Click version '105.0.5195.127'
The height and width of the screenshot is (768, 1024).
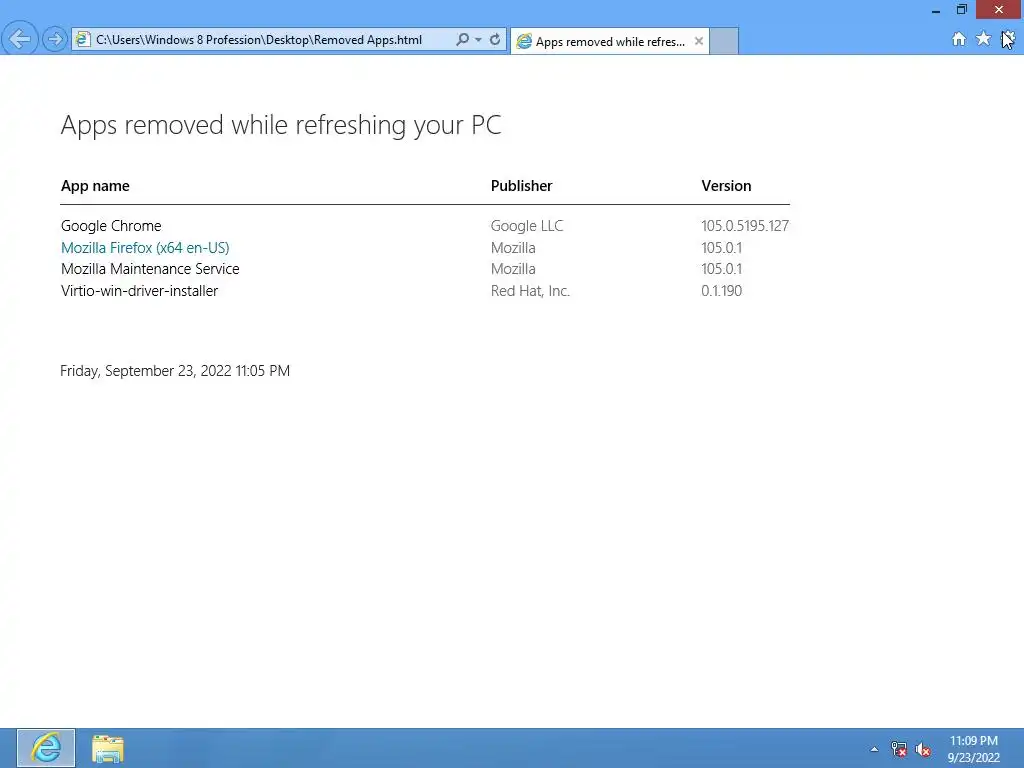click(x=745, y=226)
